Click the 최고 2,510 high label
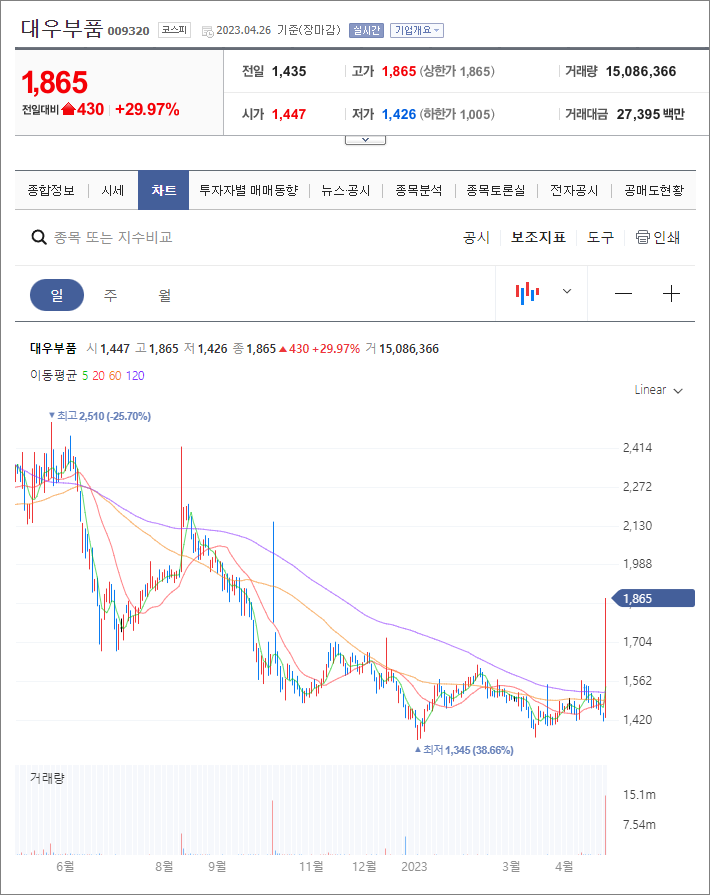 (100, 416)
